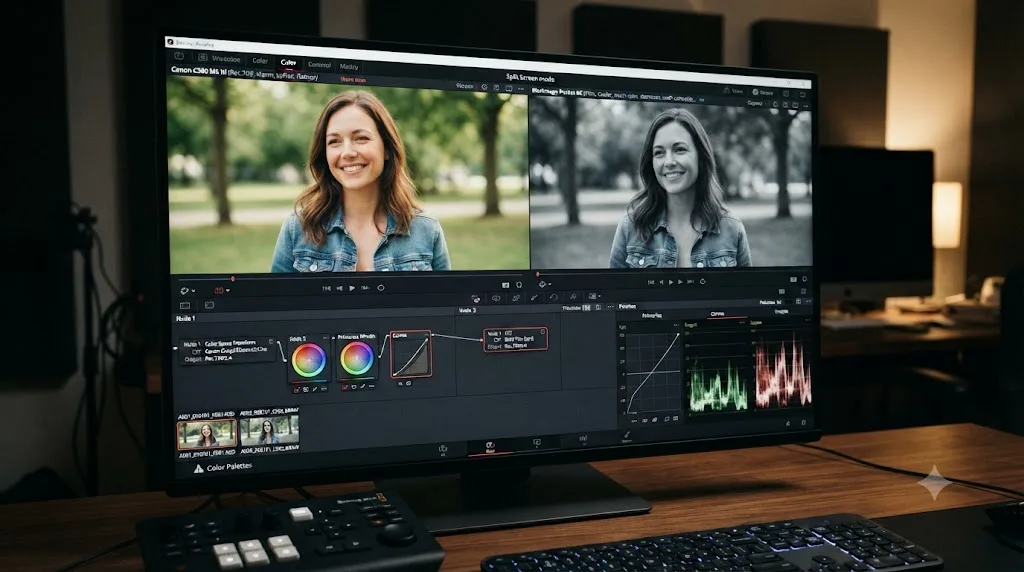Click the second panel icon beside clips icon

point(209,305)
